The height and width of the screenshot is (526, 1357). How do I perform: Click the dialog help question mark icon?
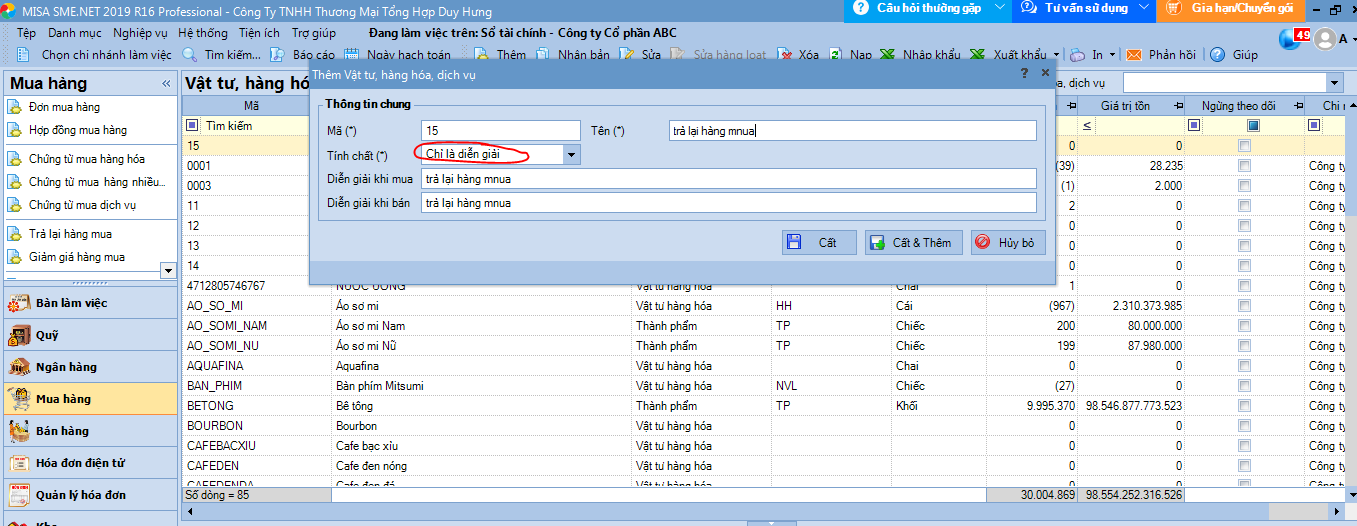1024,73
